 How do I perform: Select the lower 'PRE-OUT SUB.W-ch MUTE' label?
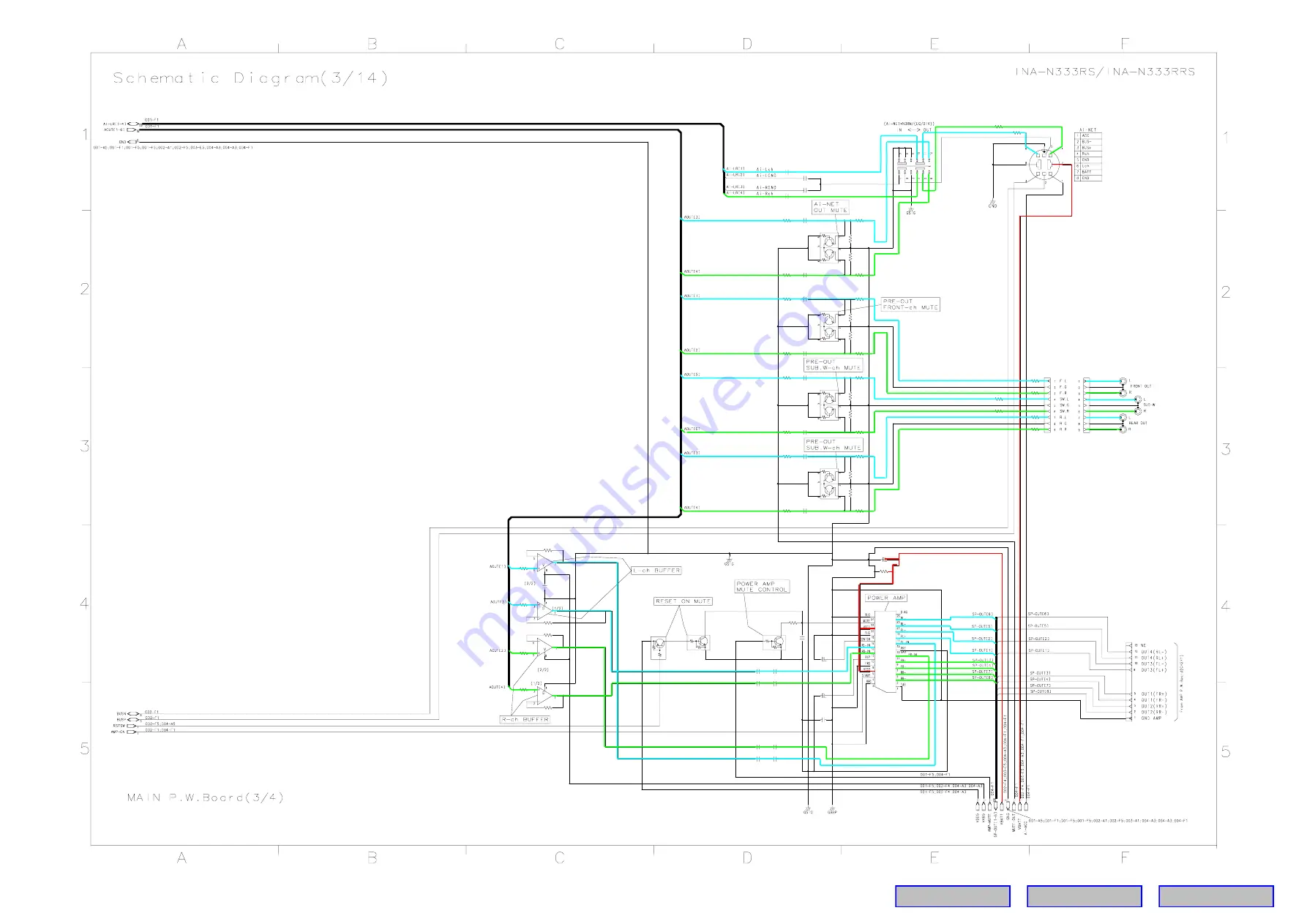[833, 444]
